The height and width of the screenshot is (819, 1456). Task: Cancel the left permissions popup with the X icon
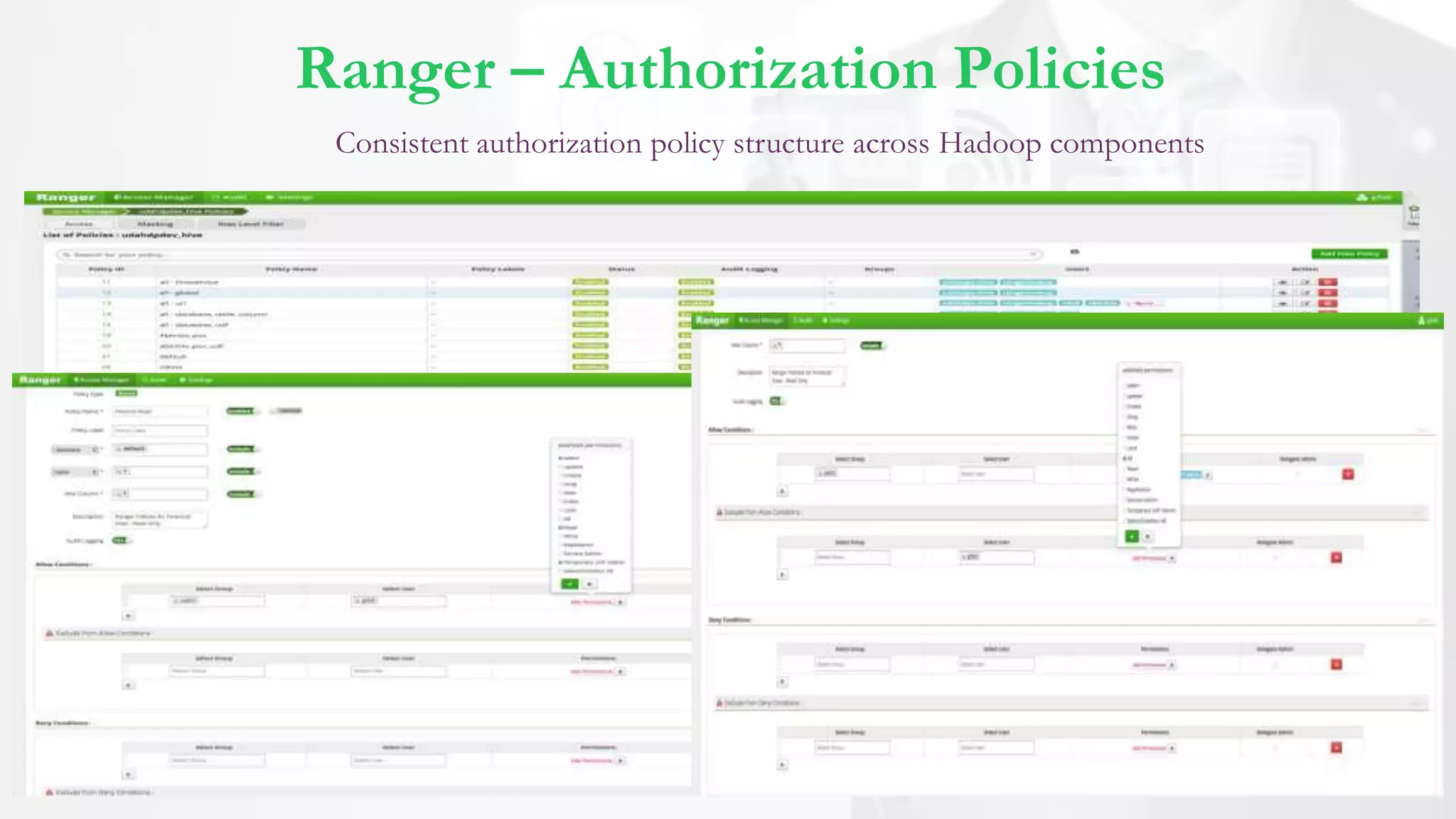pyautogui.click(x=589, y=584)
